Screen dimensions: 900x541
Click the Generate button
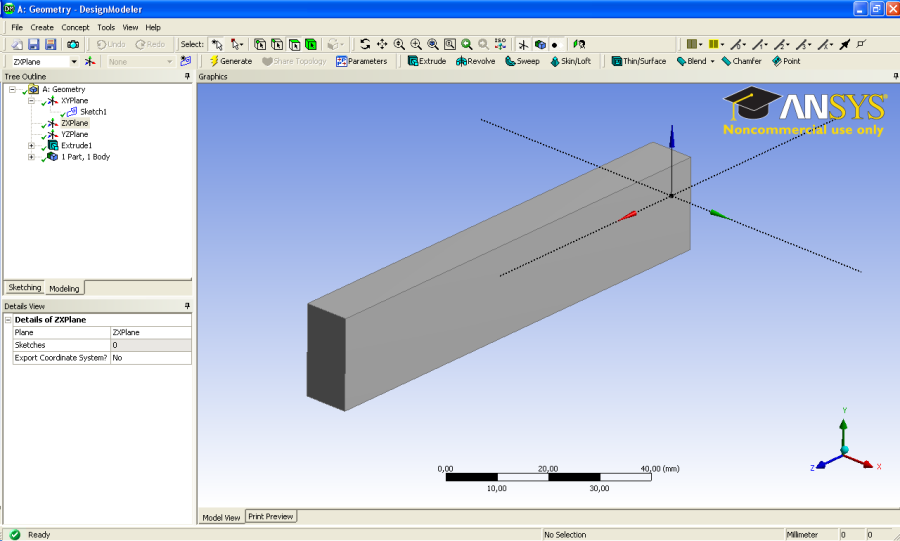point(231,61)
